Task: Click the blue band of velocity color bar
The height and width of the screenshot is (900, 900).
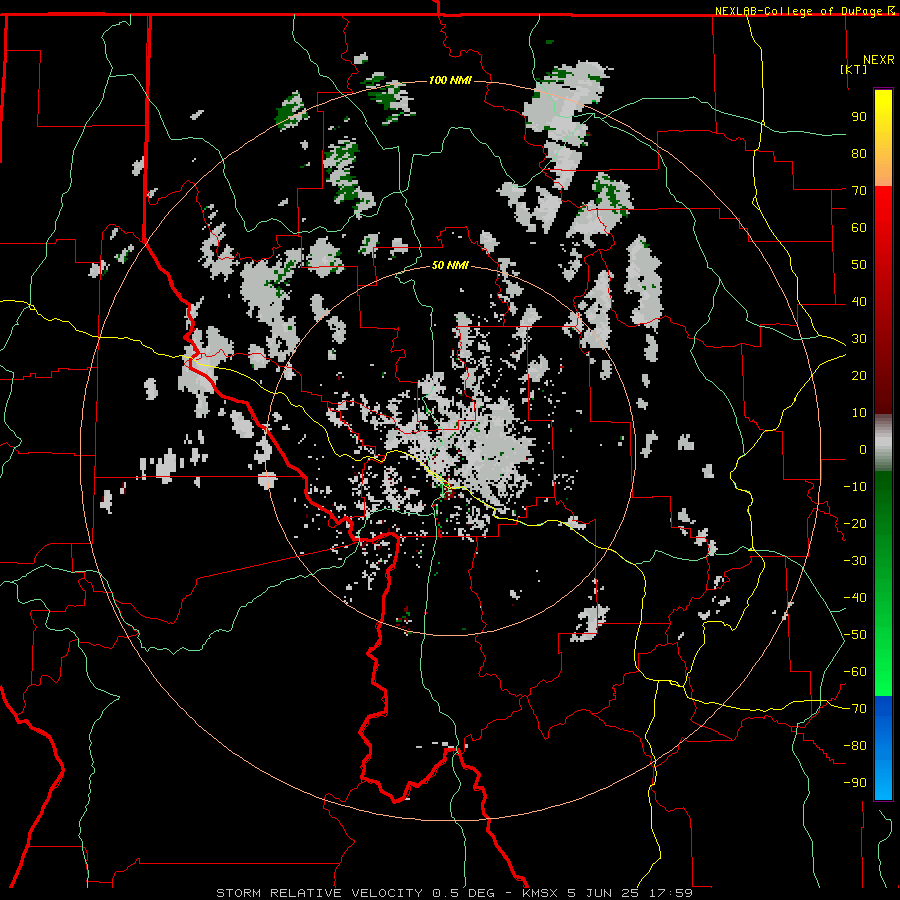Action: tap(883, 748)
